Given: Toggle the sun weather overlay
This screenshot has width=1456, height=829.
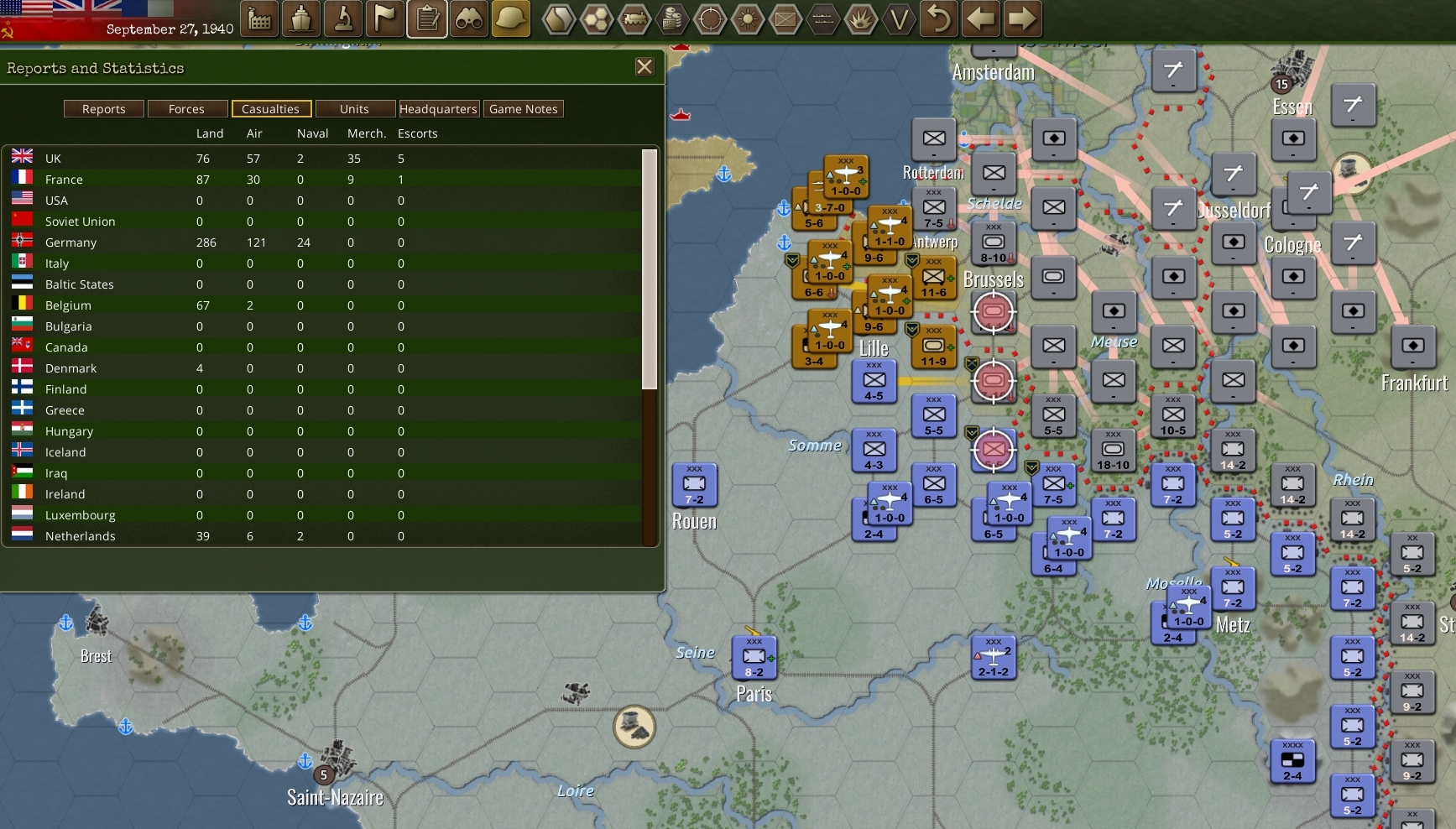Looking at the screenshot, I should (748, 18).
